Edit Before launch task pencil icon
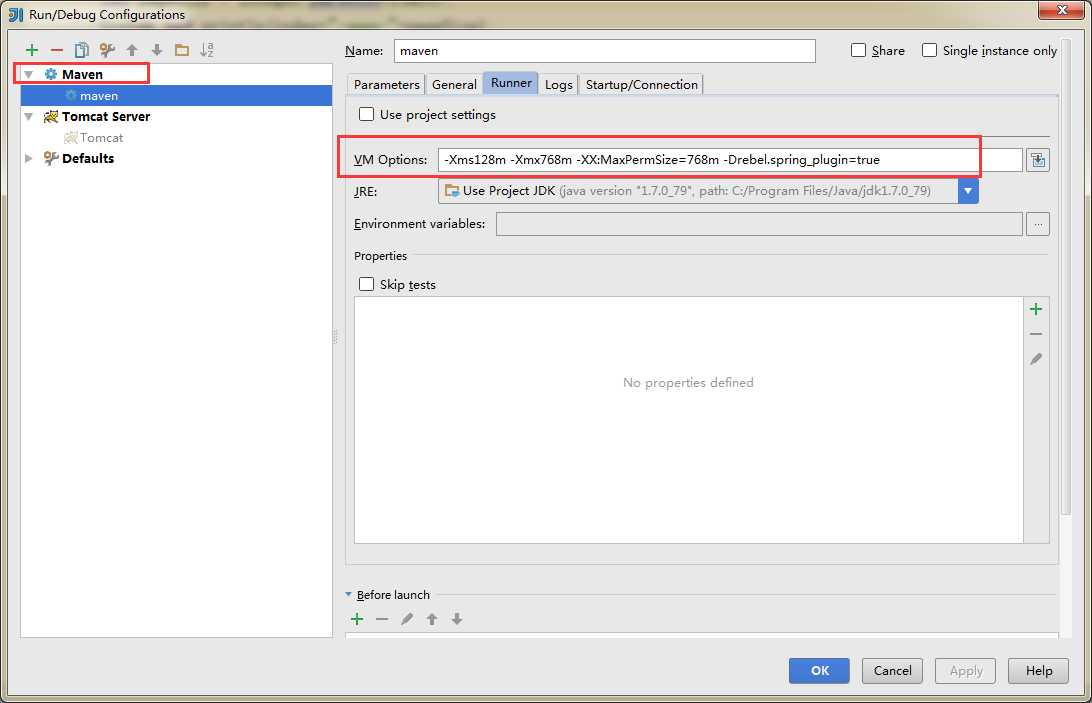The width and height of the screenshot is (1092, 703). [407, 619]
